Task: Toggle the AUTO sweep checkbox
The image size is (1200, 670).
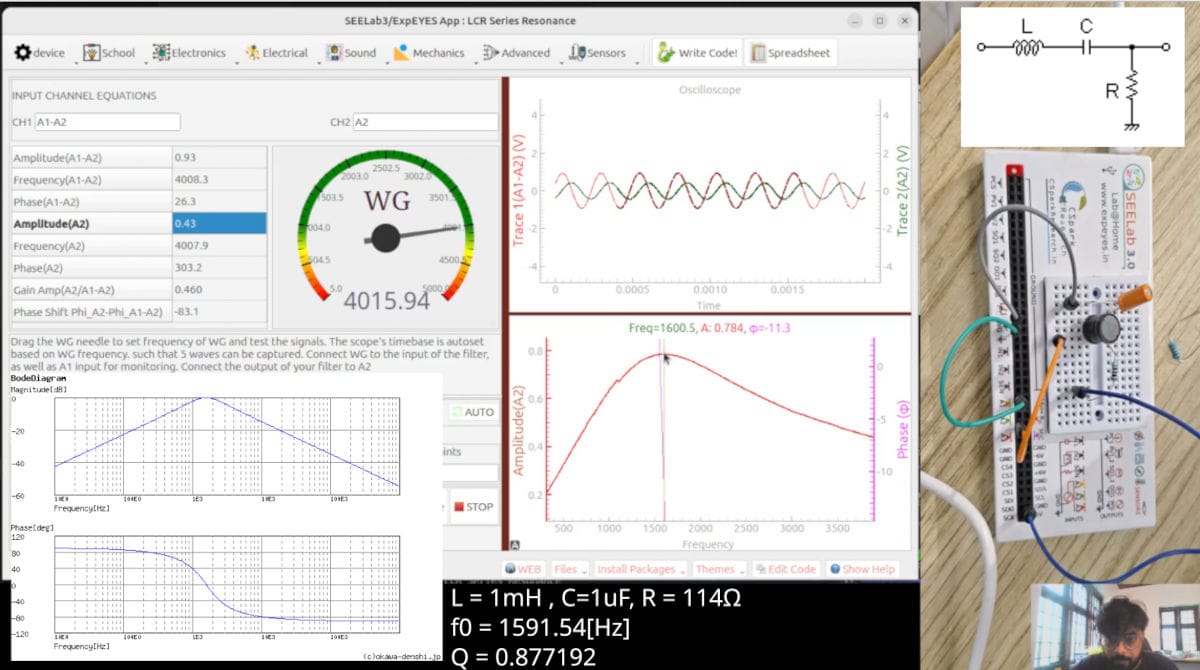Action: pyautogui.click(x=471, y=412)
